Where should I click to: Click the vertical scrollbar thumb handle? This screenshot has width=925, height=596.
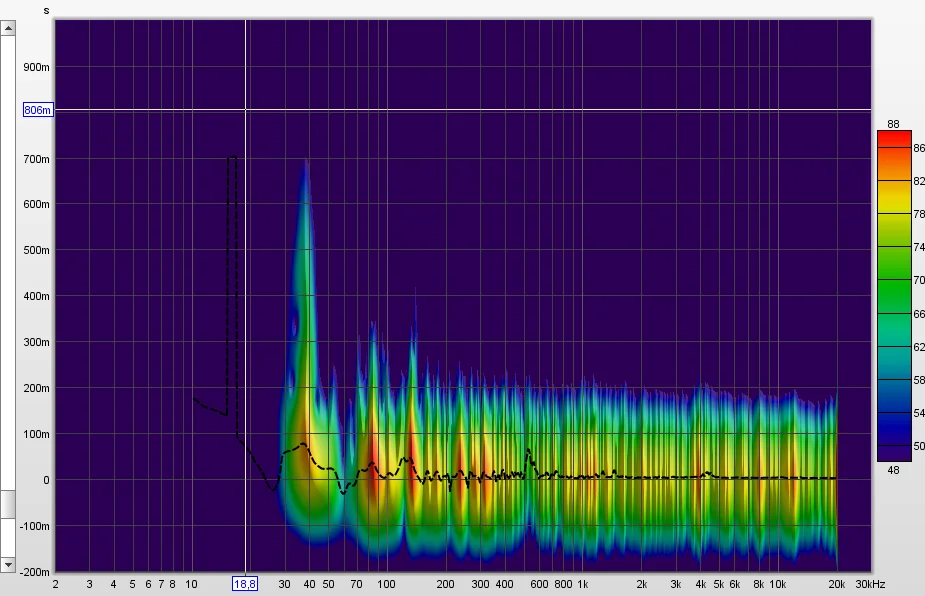pos(8,504)
